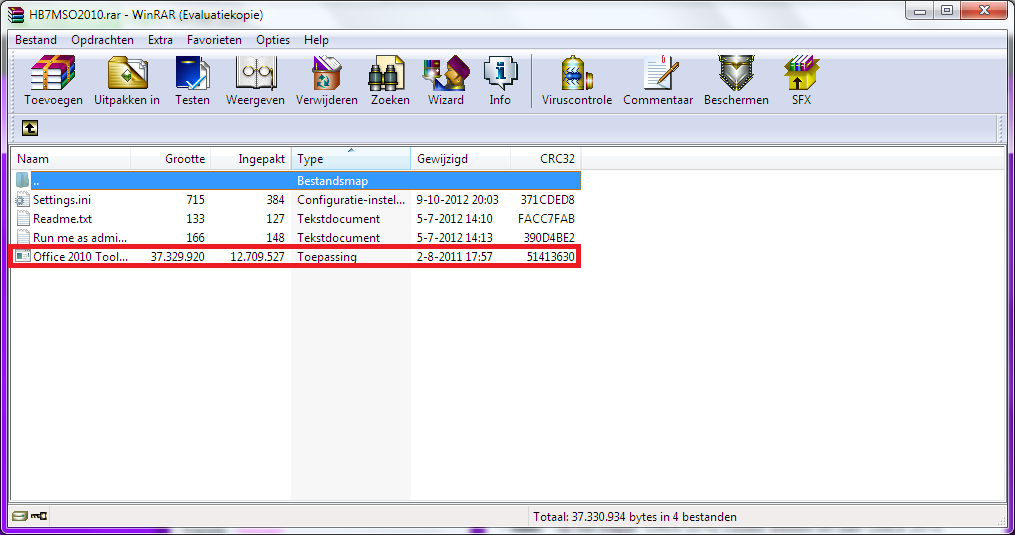Go up one folder level
The image size is (1015, 535).
tap(30, 128)
